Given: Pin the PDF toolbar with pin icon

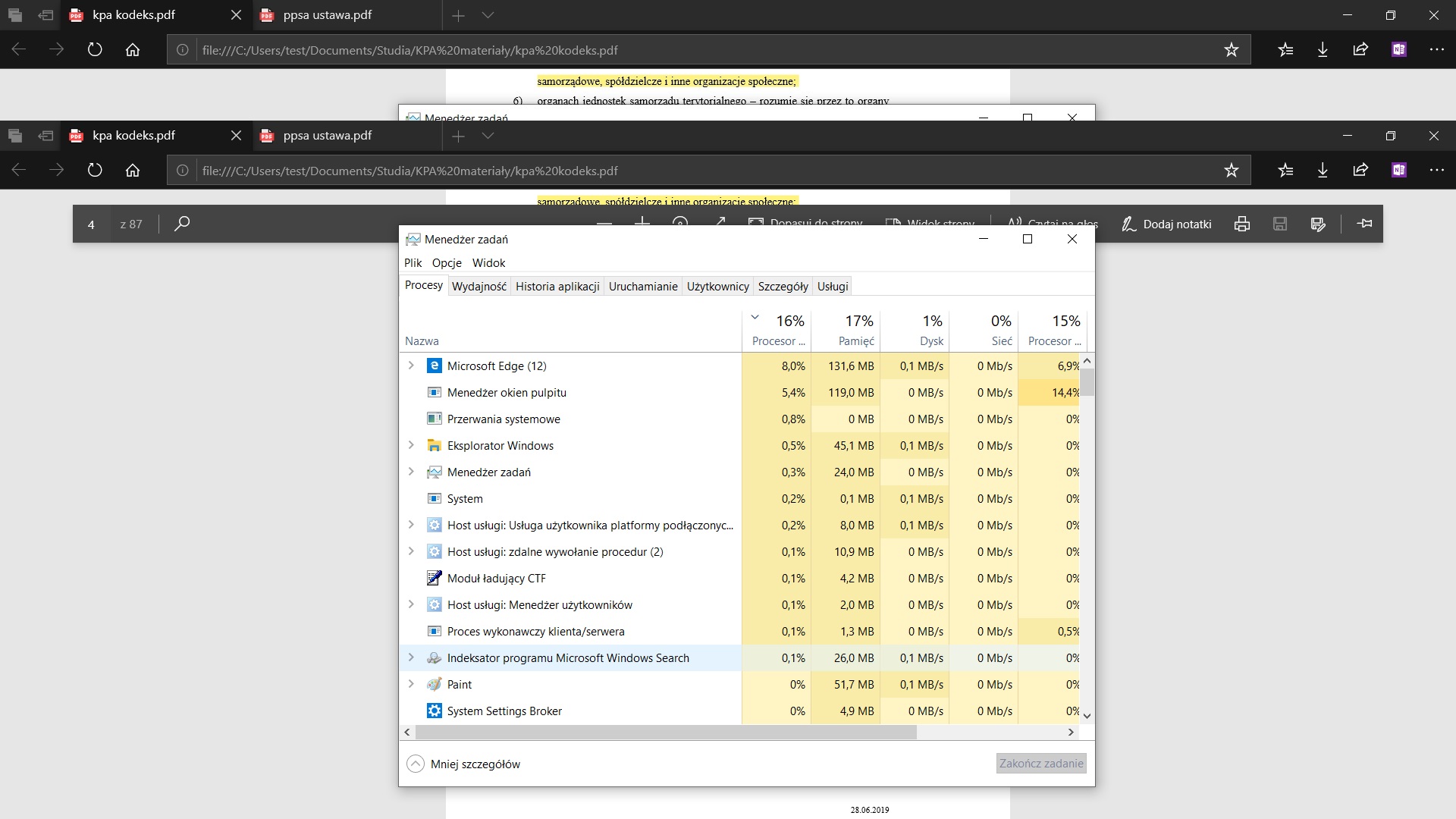Looking at the screenshot, I should [1364, 224].
